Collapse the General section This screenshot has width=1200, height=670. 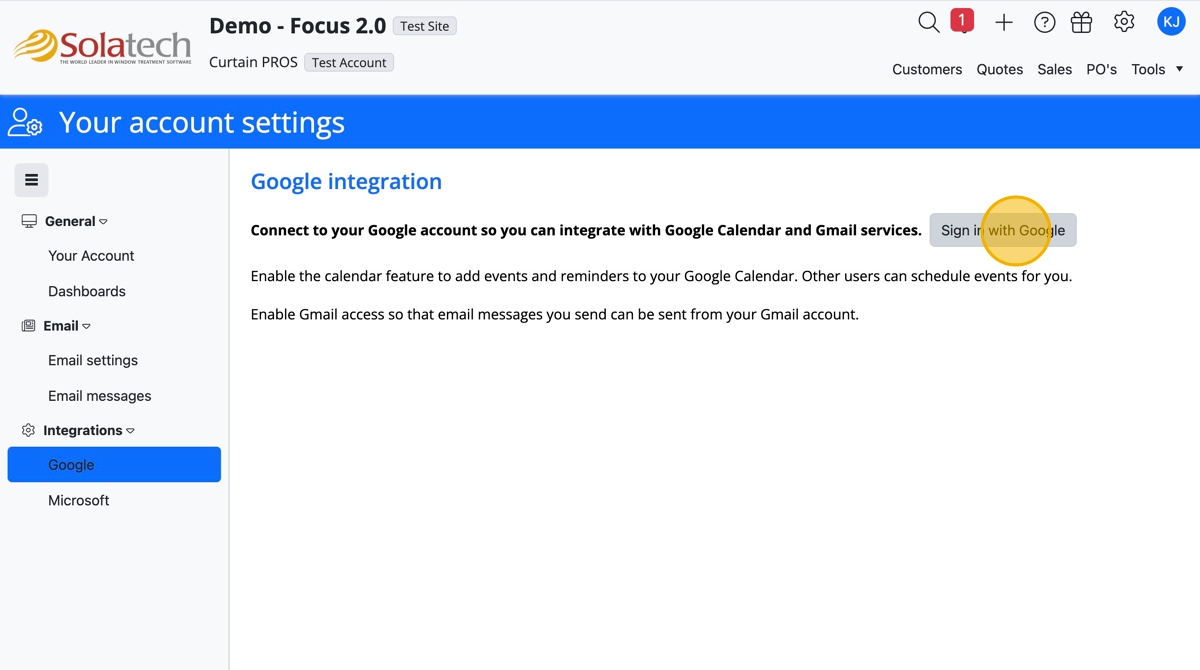75,221
